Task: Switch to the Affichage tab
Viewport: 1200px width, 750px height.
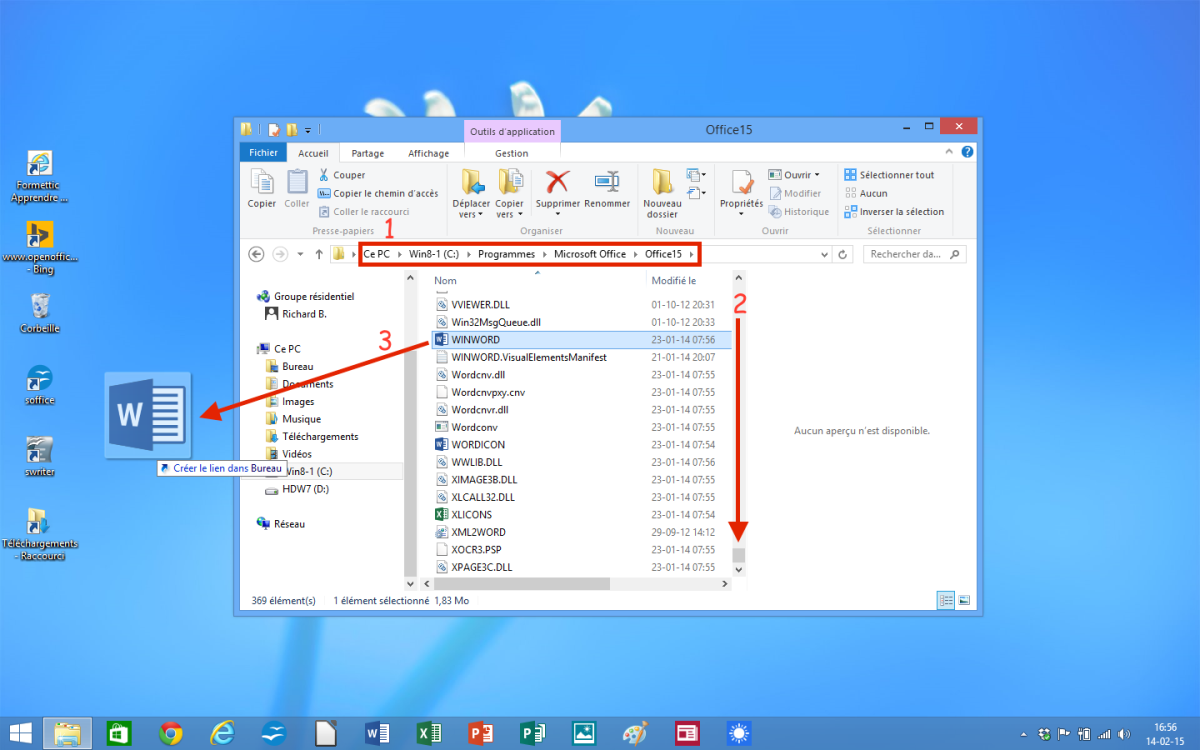Action: click(428, 153)
